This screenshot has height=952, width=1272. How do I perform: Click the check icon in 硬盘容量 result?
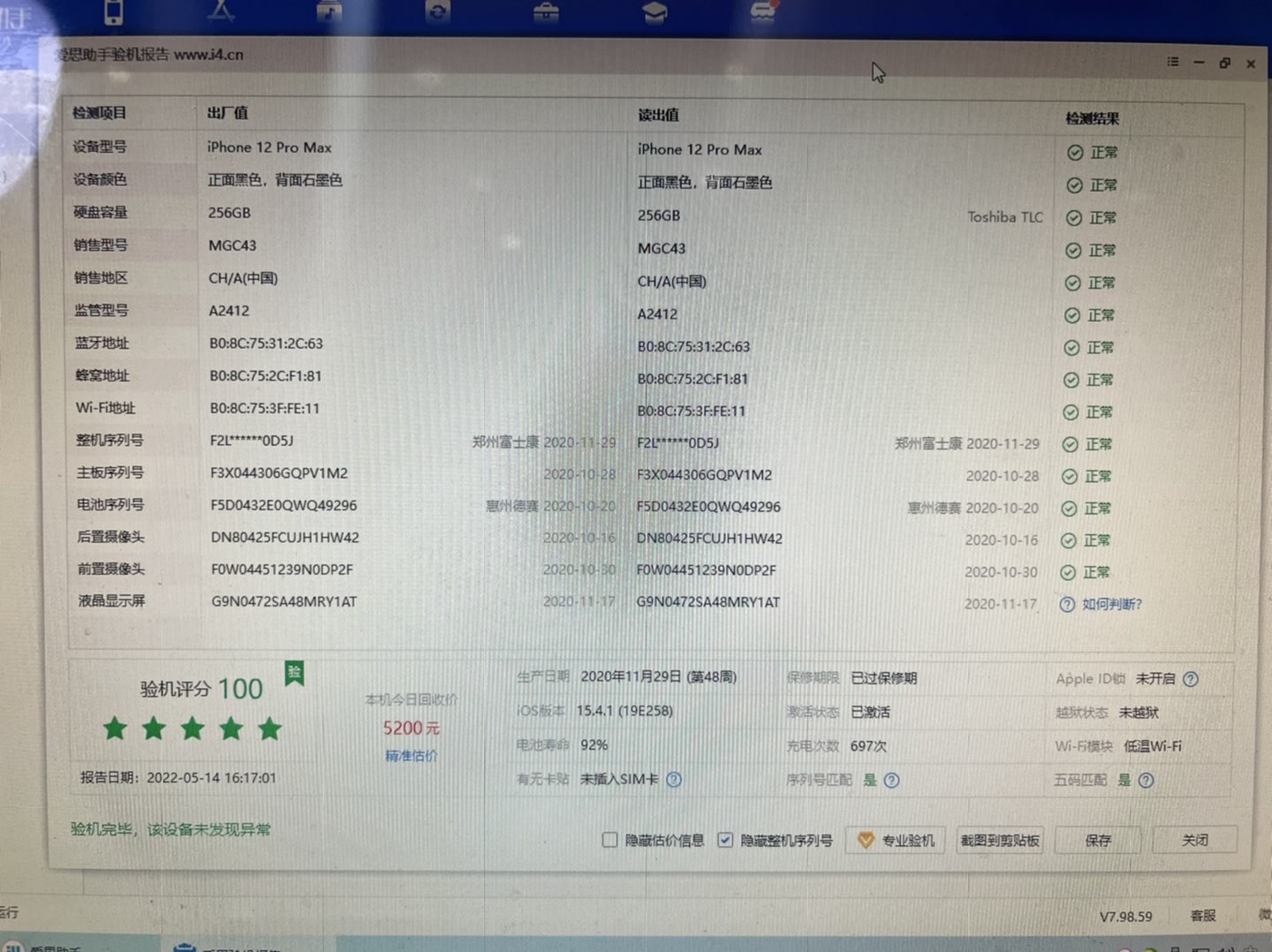pyautogui.click(x=1074, y=218)
